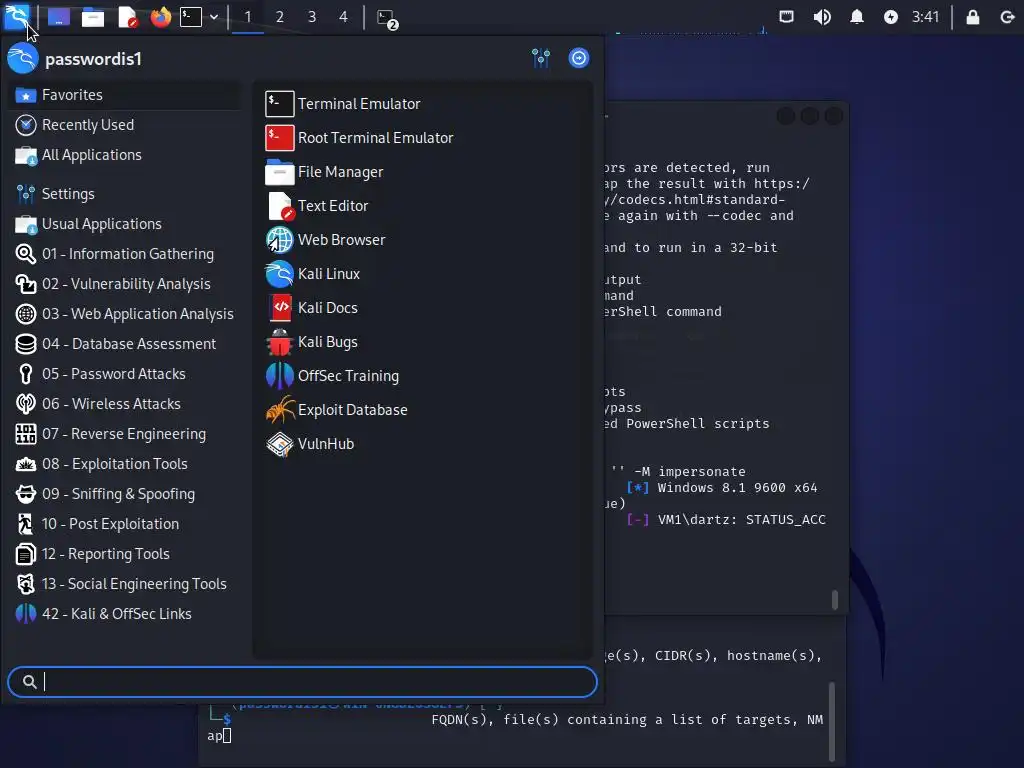The width and height of the screenshot is (1024, 768).
Task: Click Show Desktop icon in top panel
Action: coord(59,17)
